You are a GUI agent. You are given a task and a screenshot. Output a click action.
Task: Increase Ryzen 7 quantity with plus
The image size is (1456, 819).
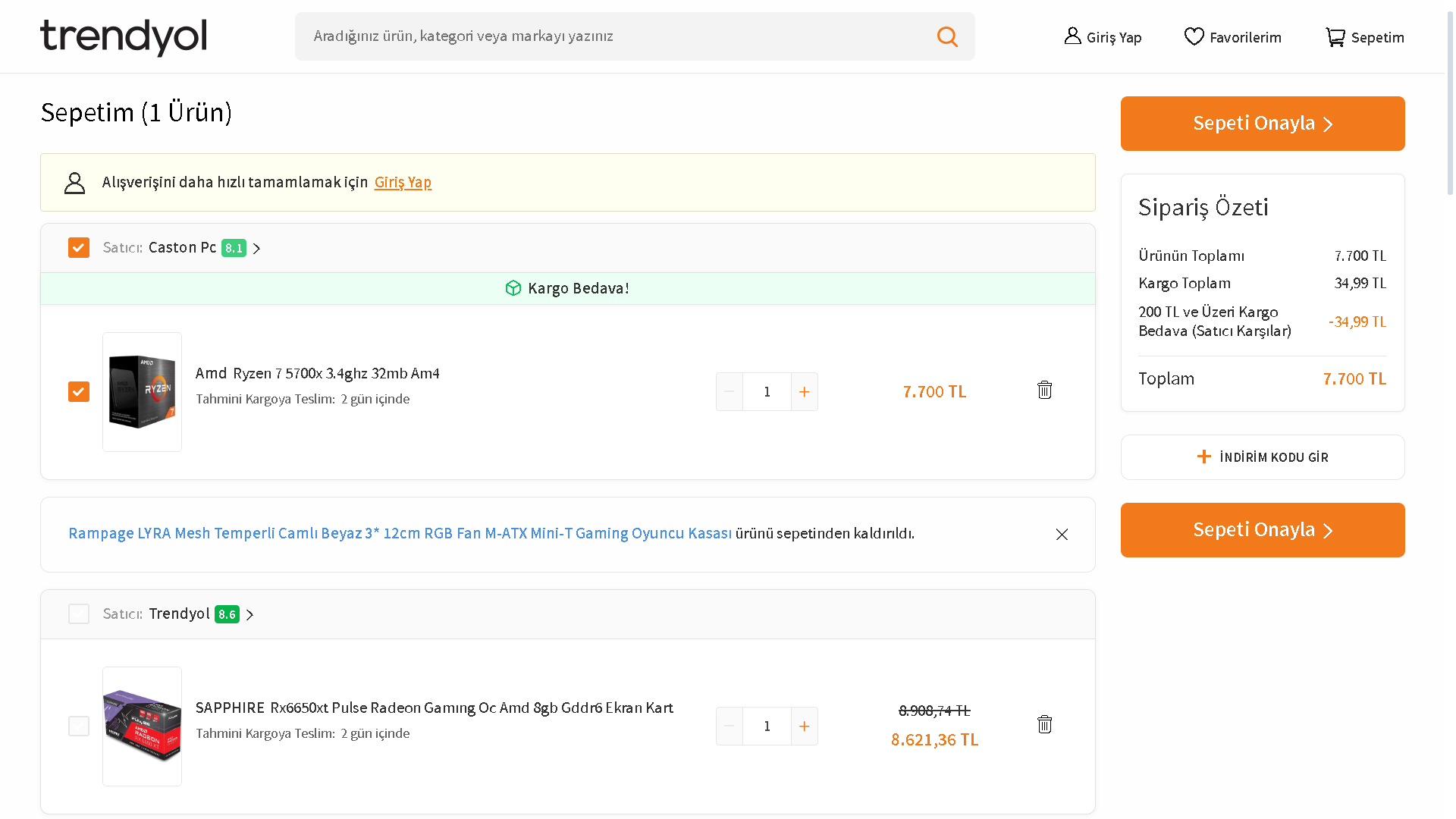[804, 392]
